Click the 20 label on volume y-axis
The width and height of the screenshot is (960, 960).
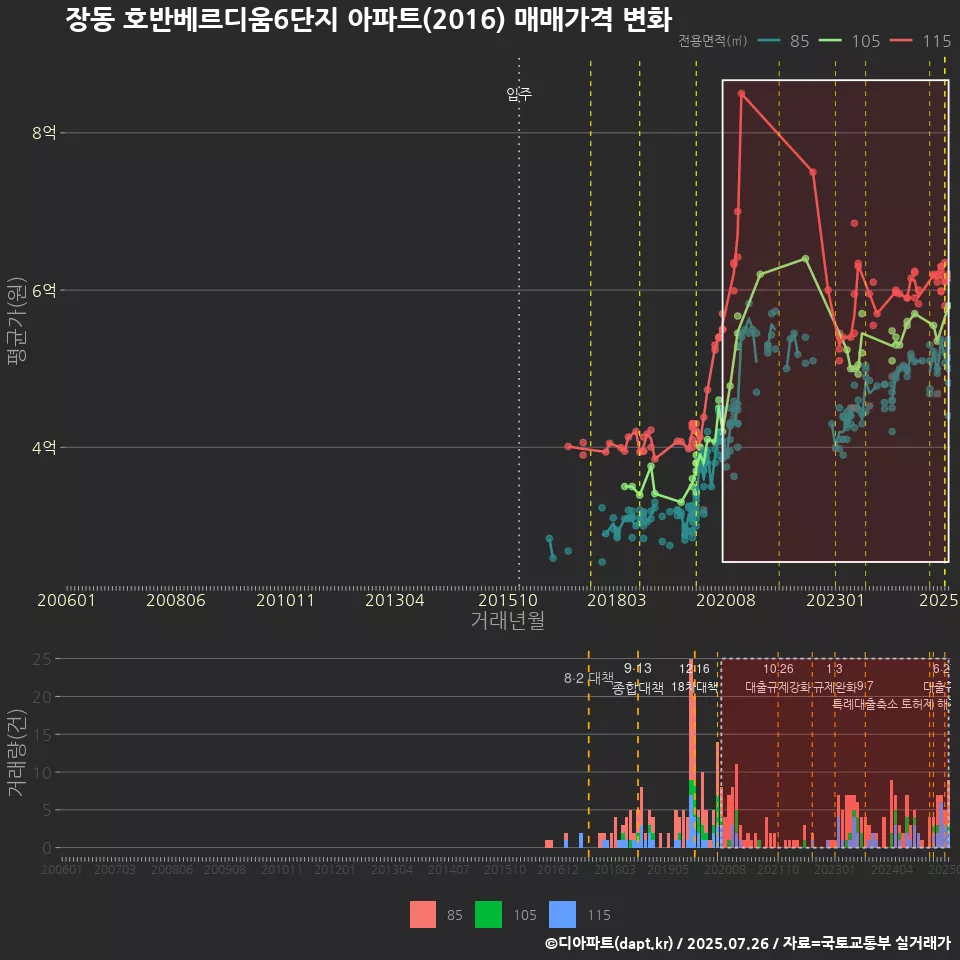pos(42,697)
